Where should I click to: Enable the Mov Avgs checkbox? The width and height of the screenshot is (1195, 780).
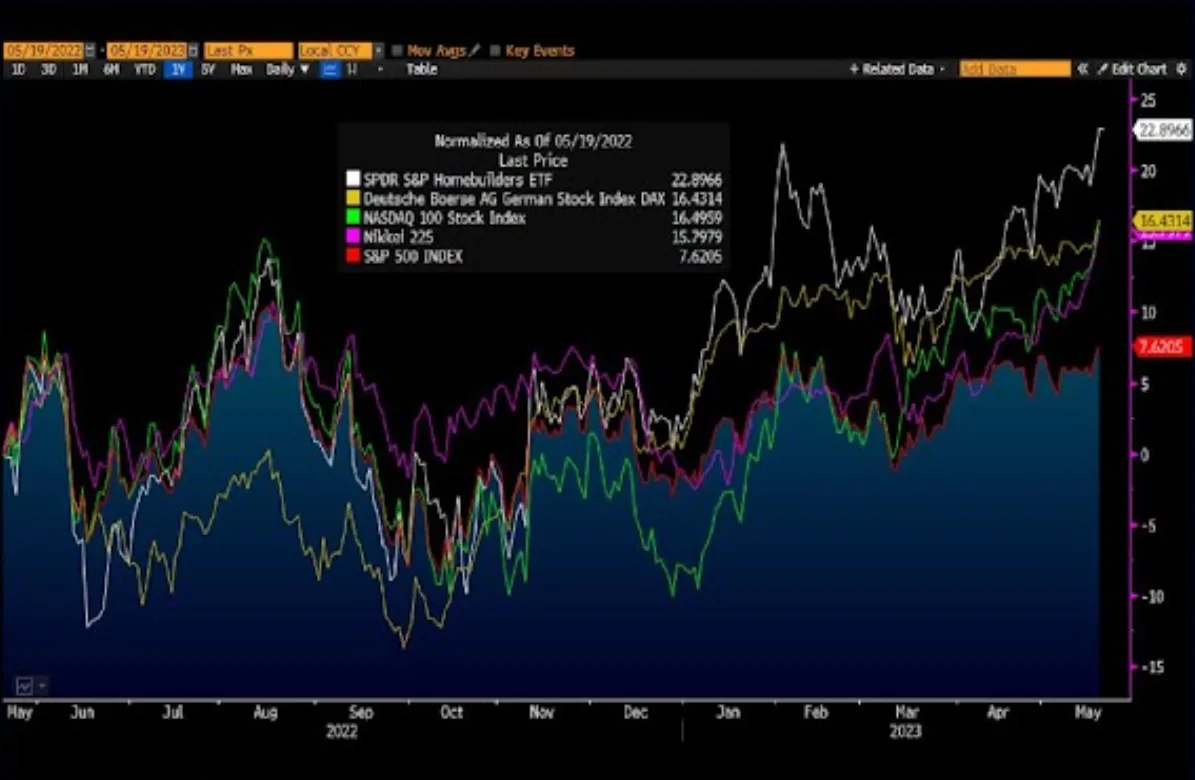pyautogui.click(x=397, y=51)
